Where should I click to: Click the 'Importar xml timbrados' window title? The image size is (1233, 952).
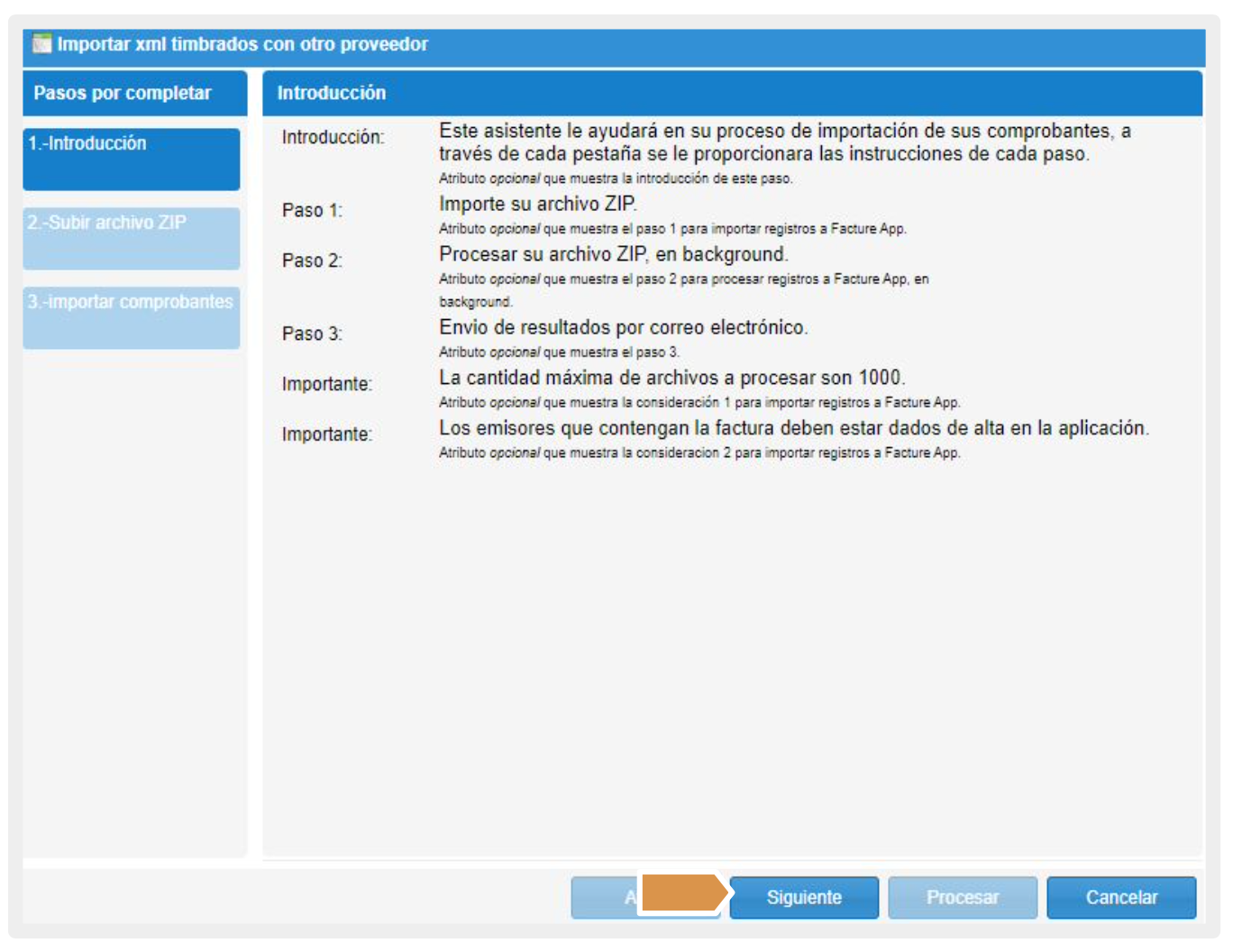tap(242, 44)
